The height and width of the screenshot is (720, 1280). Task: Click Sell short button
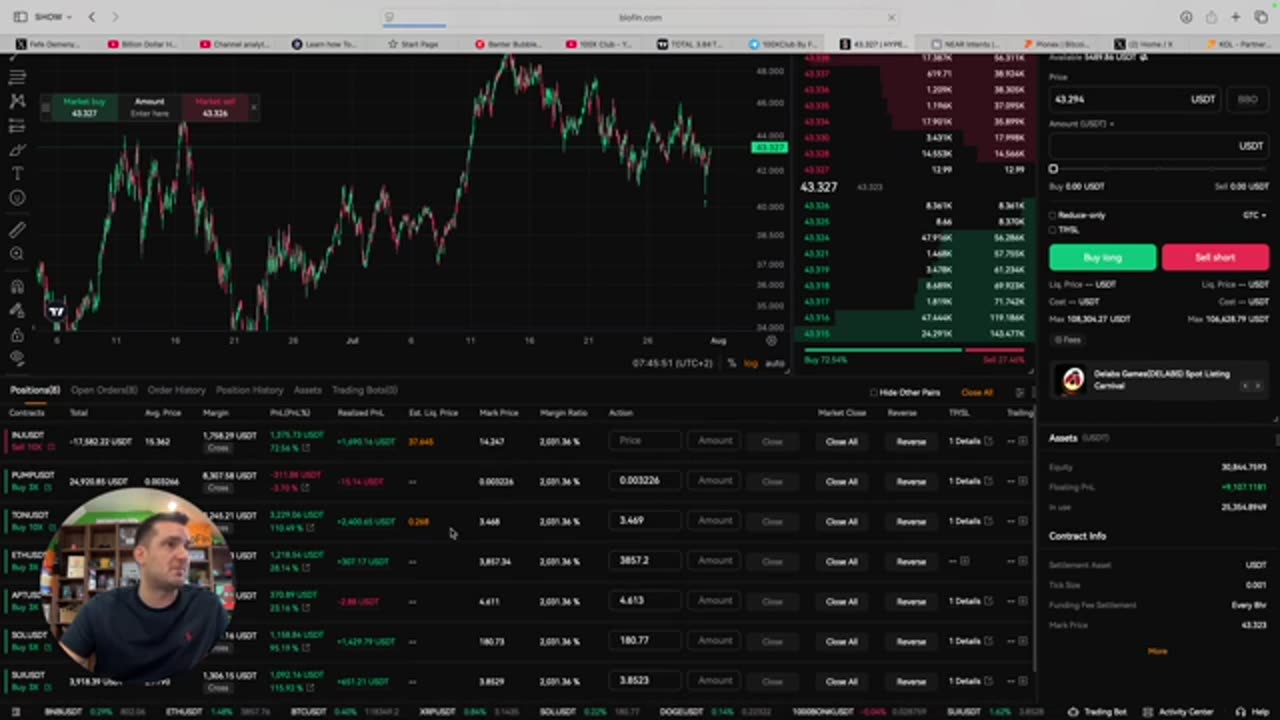[1215, 257]
